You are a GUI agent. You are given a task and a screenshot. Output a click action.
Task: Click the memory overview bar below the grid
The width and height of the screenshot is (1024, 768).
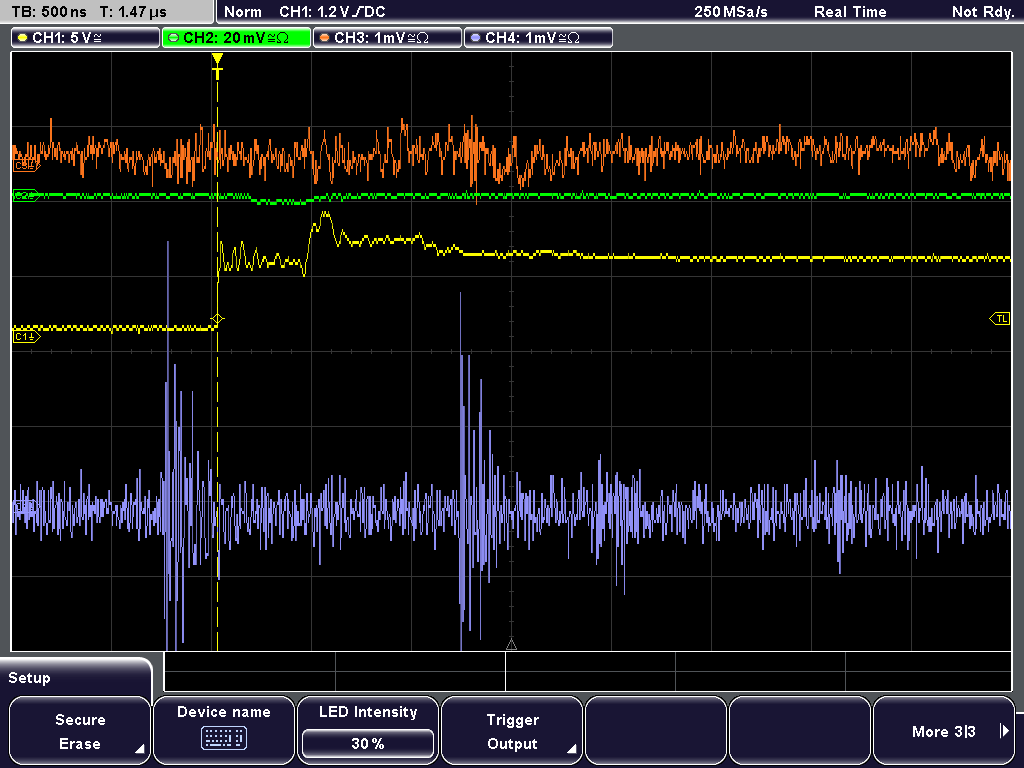click(588, 671)
